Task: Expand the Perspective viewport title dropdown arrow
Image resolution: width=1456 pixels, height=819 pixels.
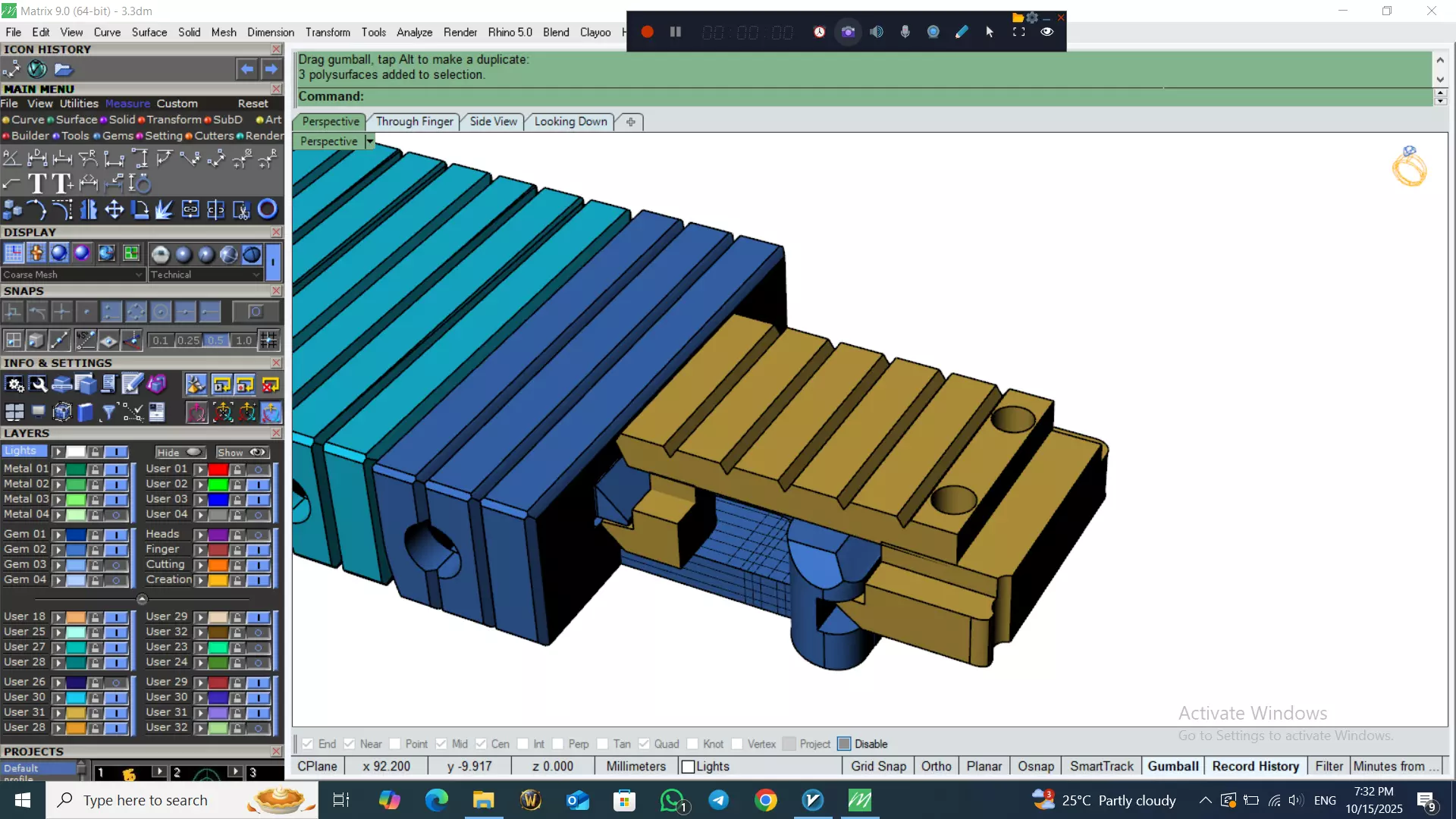Action: pyautogui.click(x=370, y=141)
